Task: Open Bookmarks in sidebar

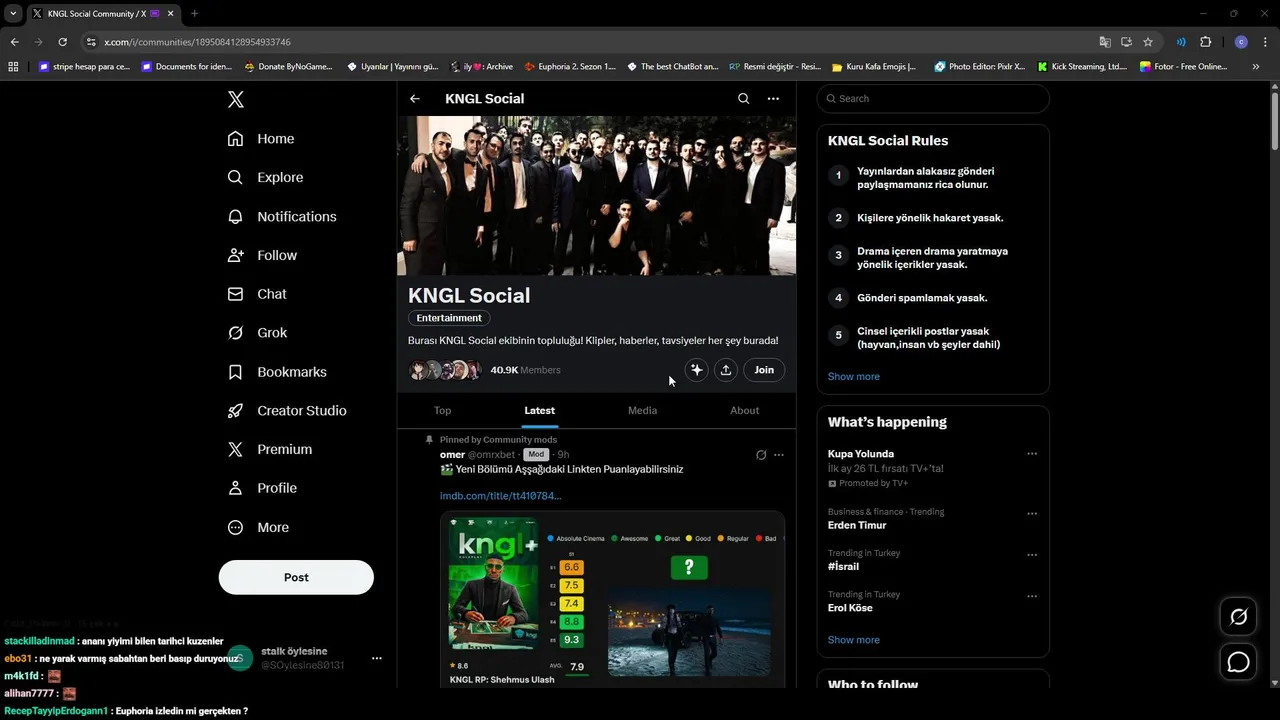Action: pos(277,372)
